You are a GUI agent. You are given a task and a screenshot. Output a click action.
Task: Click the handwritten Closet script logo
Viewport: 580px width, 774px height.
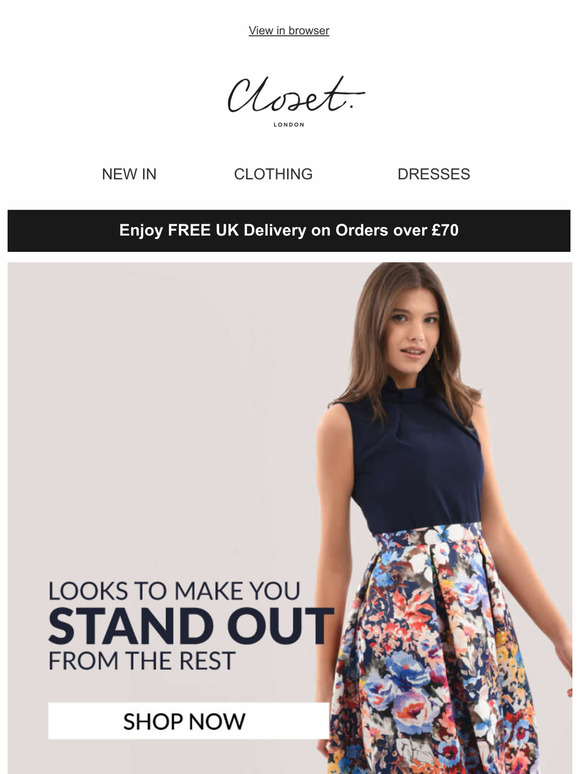tap(295, 94)
